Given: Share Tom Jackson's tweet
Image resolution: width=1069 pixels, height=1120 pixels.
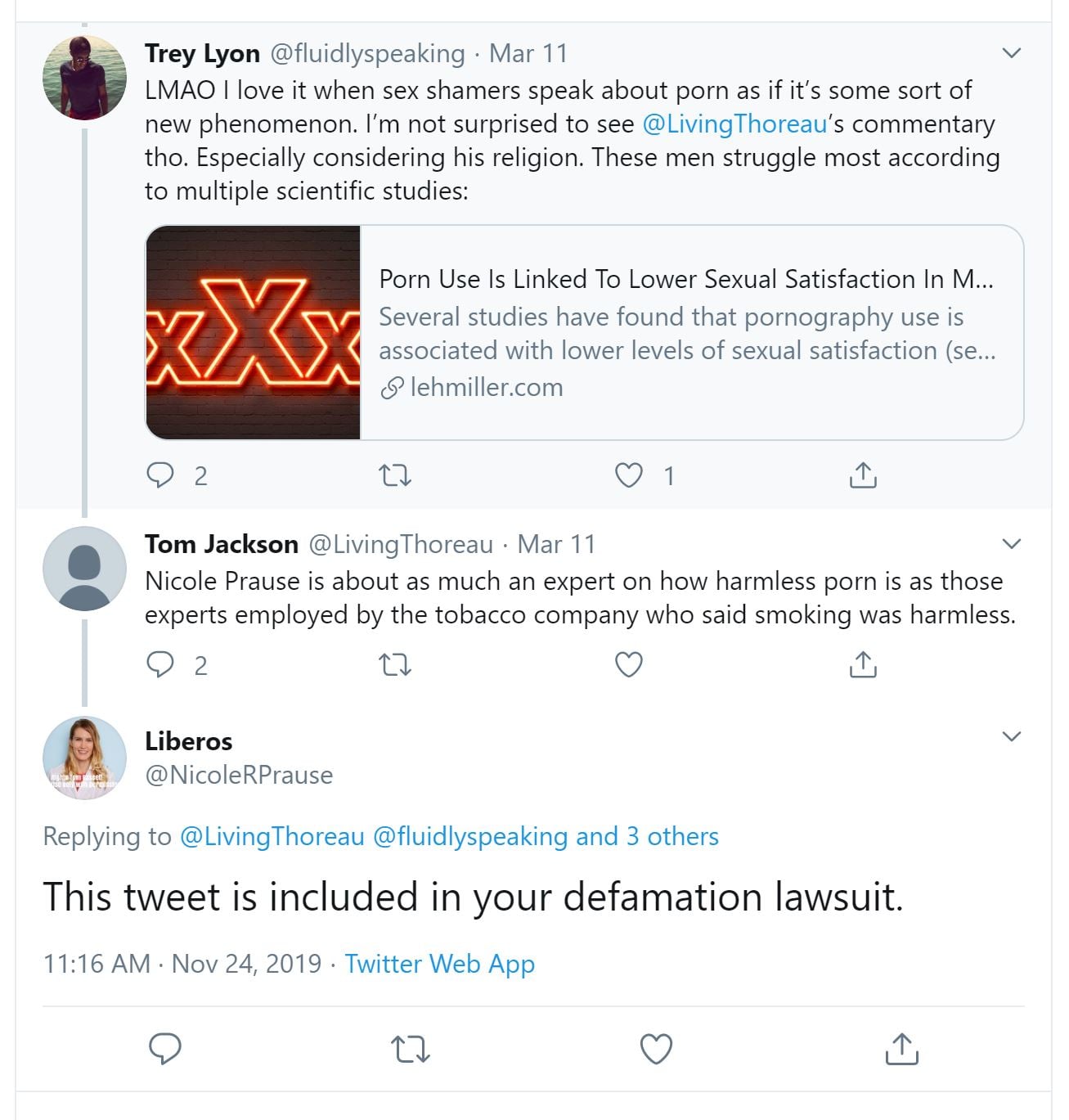Looking at the screenshot, I should (x=863, y=664).
